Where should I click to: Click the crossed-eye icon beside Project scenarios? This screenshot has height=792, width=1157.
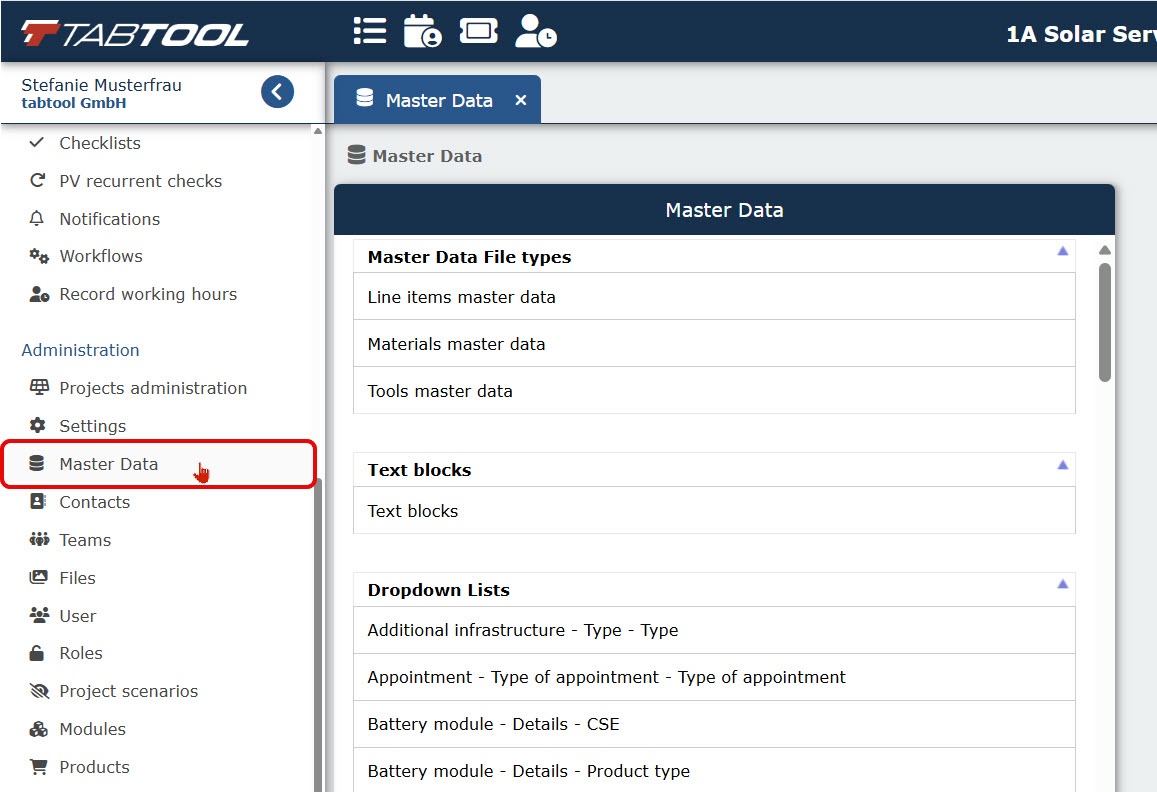39,691
